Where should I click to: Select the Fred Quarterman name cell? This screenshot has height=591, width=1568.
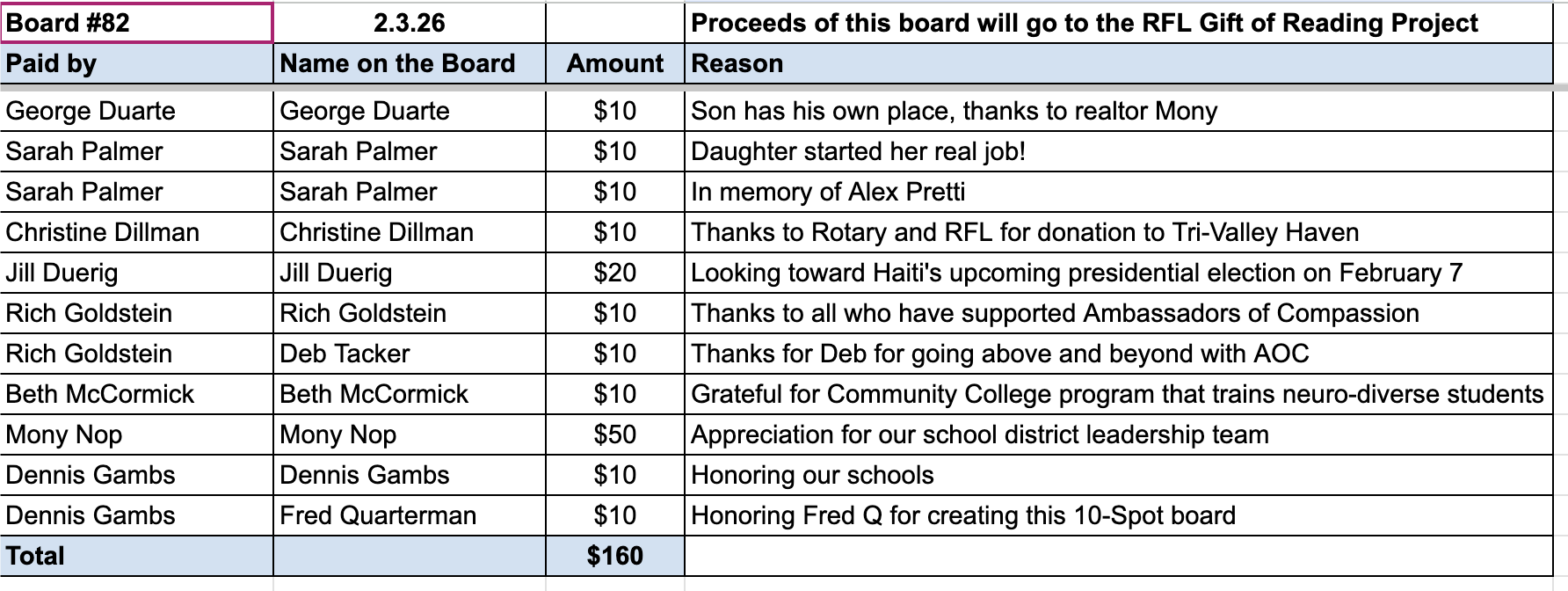[409, 515]
